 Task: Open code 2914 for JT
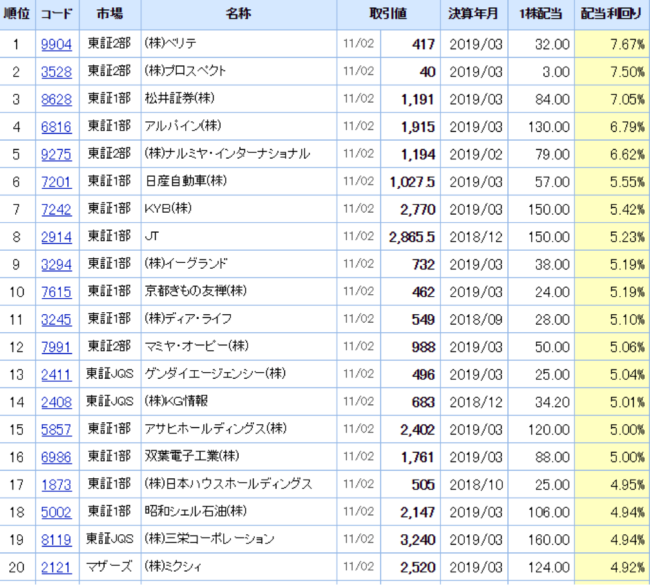[56, 236]
